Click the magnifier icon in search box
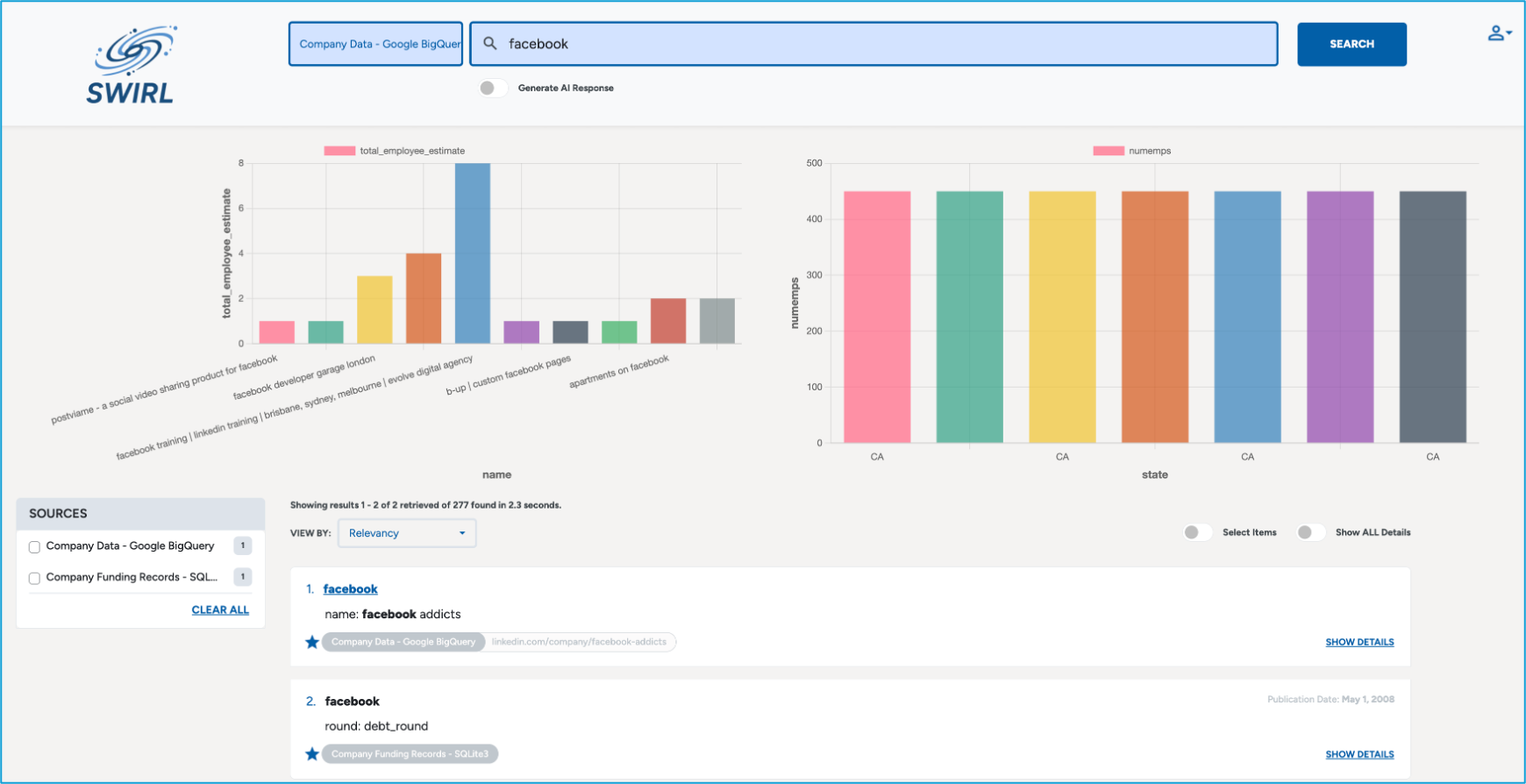Viewport: 1526px width, 784px height. click(x=490, y=43)
